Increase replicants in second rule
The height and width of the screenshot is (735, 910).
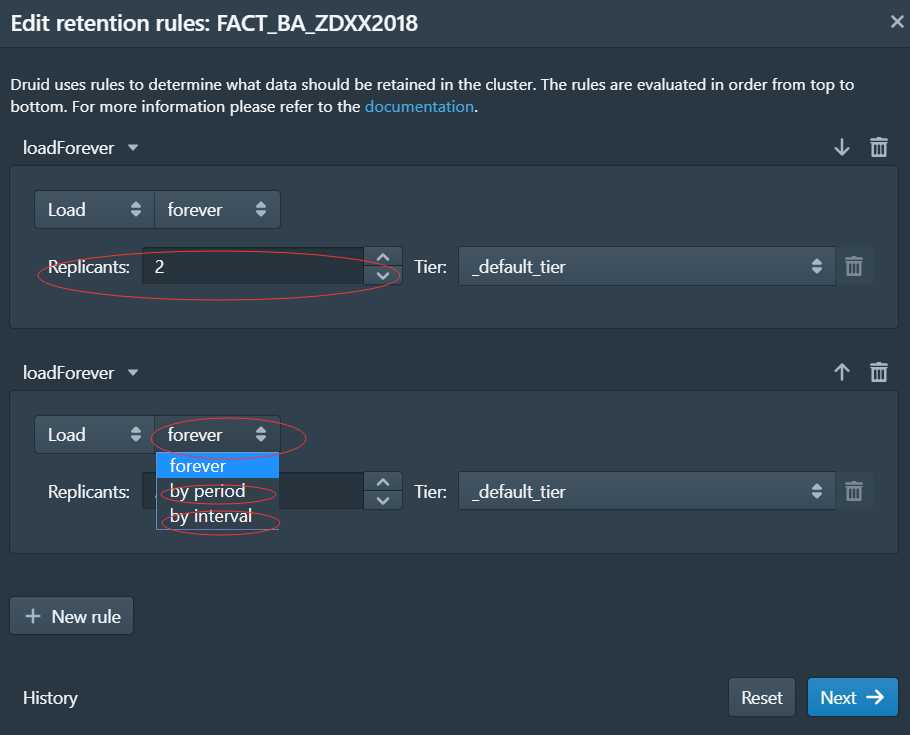[x=382, y=482]
